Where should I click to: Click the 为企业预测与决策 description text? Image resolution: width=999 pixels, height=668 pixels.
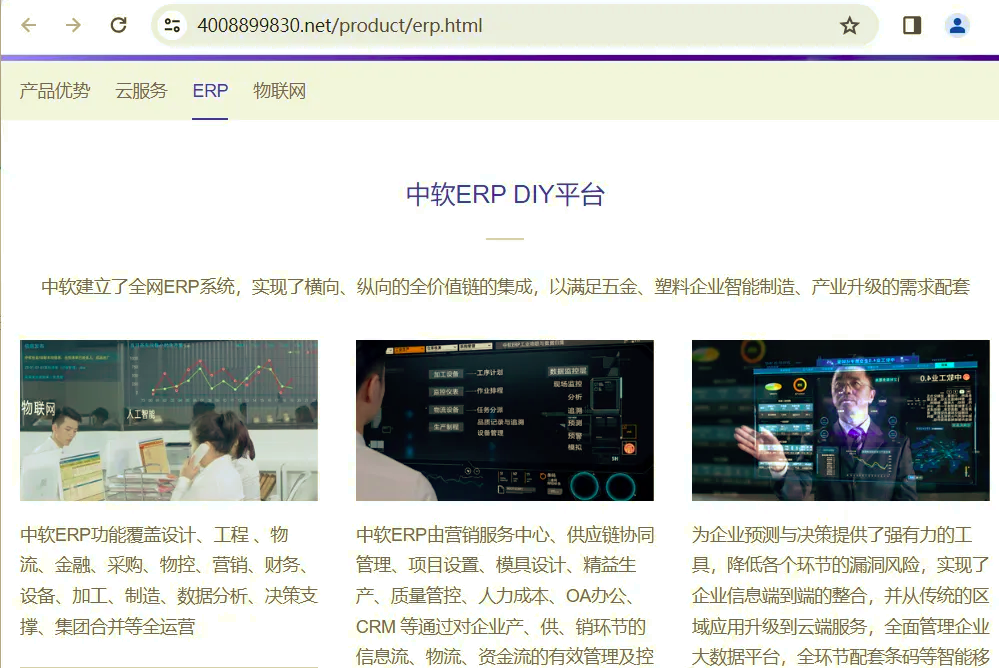click(840, 596)
